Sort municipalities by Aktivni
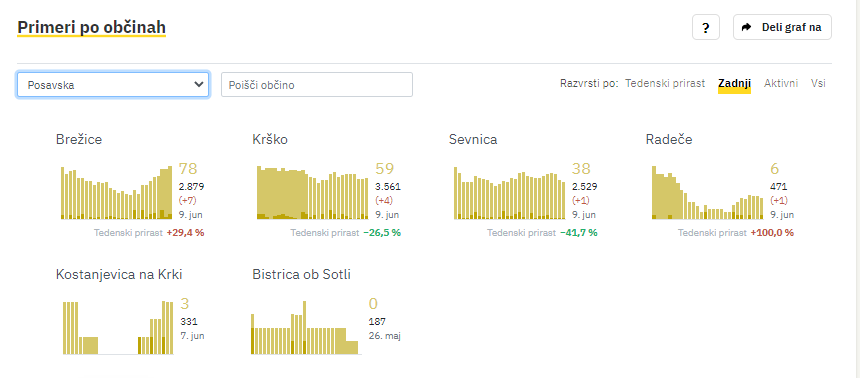This screenshot has width=860, height=378. pyautogui.click(x=781, y=83)
